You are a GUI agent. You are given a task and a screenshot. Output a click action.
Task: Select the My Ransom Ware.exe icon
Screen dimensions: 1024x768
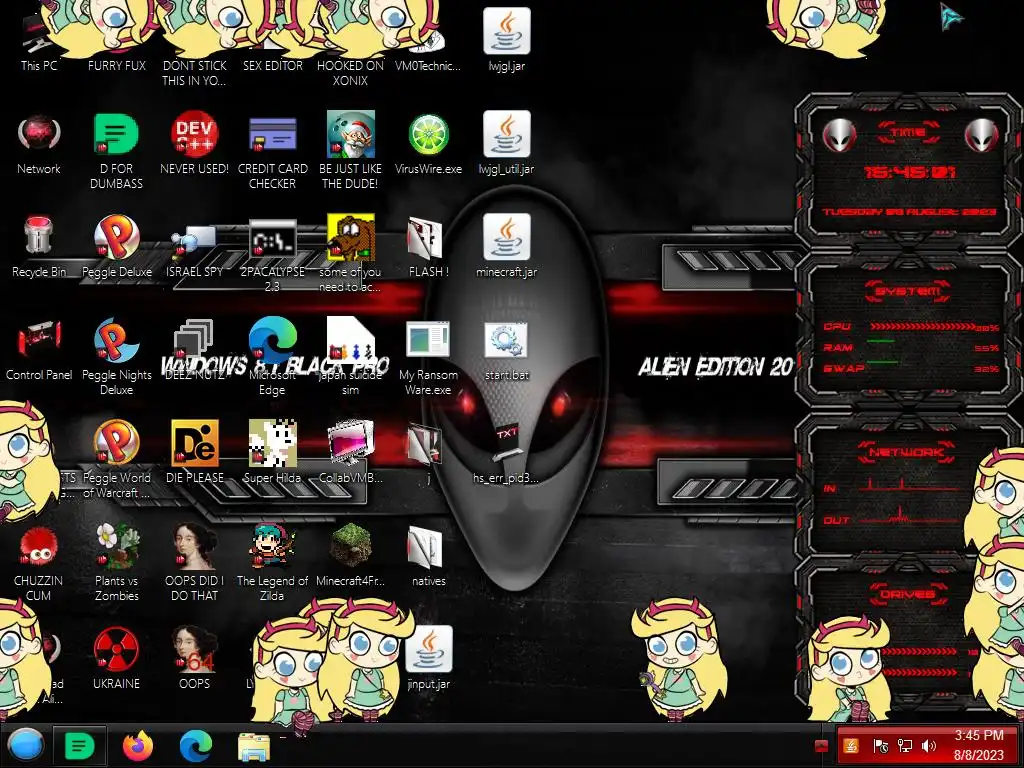pos(428,340)
